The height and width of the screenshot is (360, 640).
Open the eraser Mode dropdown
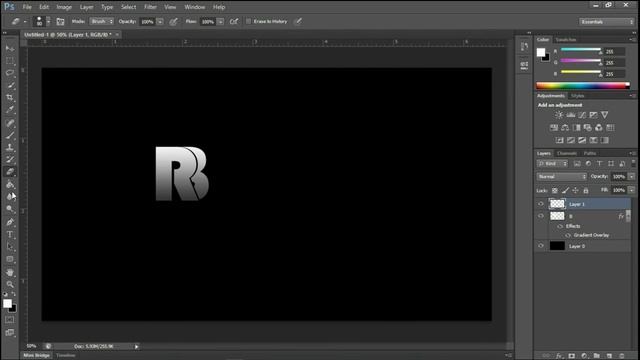point(102,22)
